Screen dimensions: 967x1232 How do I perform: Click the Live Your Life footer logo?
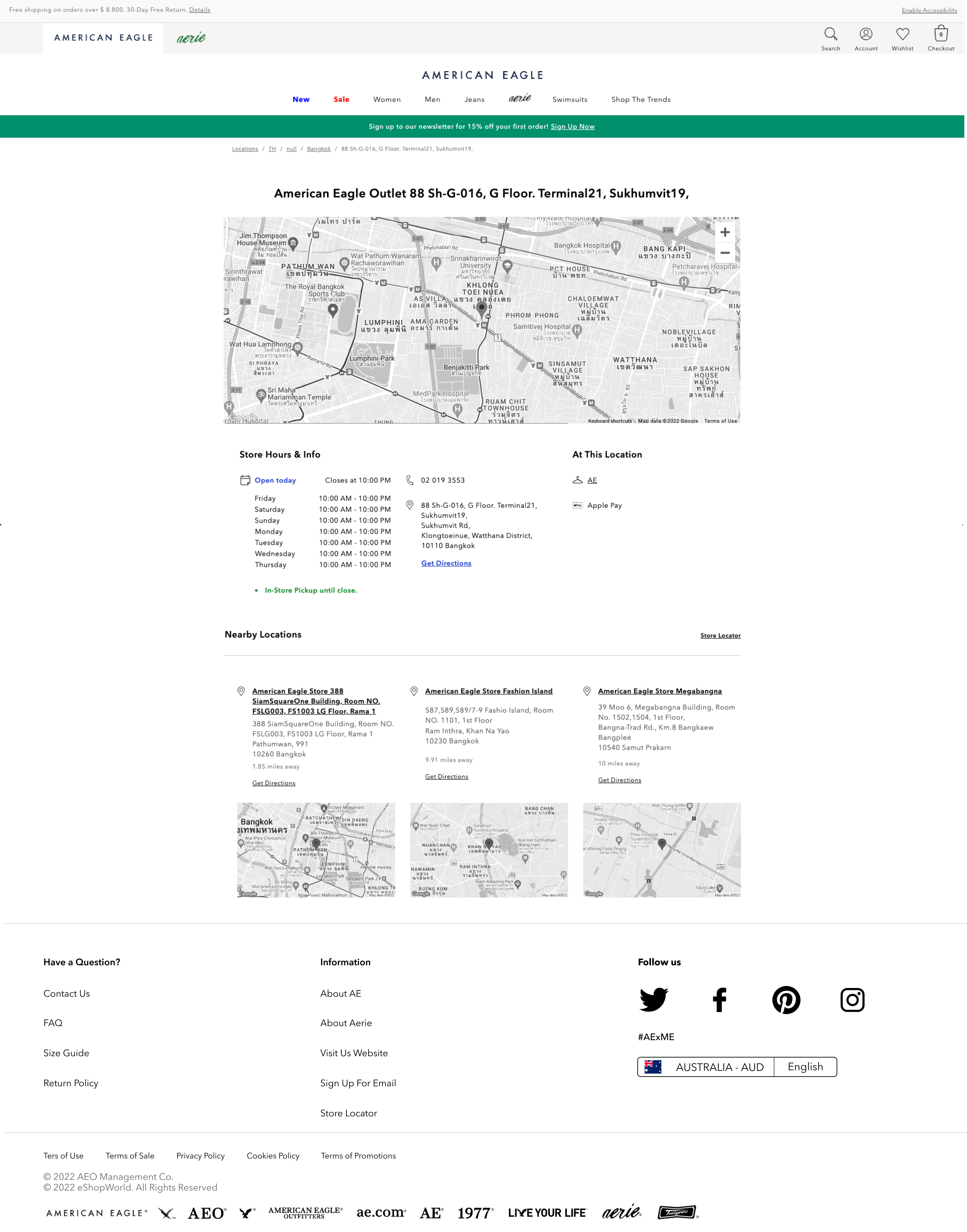(x=547, y=1213)
